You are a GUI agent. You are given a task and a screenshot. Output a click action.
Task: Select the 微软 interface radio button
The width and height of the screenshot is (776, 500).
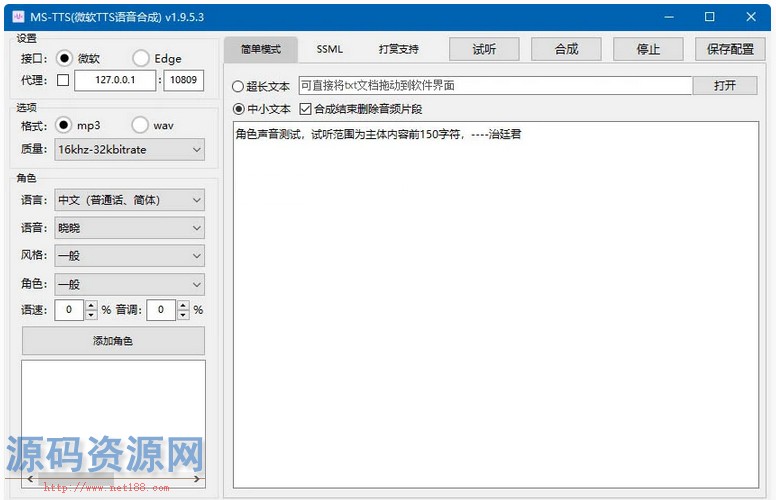pos(64,58)
